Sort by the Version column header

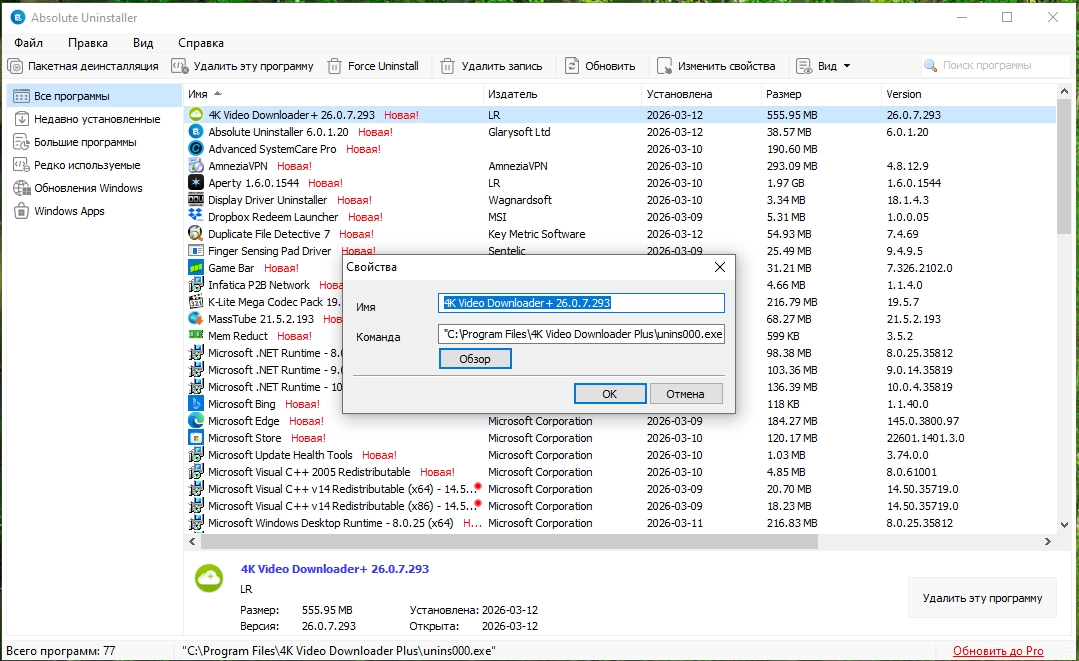pos(968,94)
